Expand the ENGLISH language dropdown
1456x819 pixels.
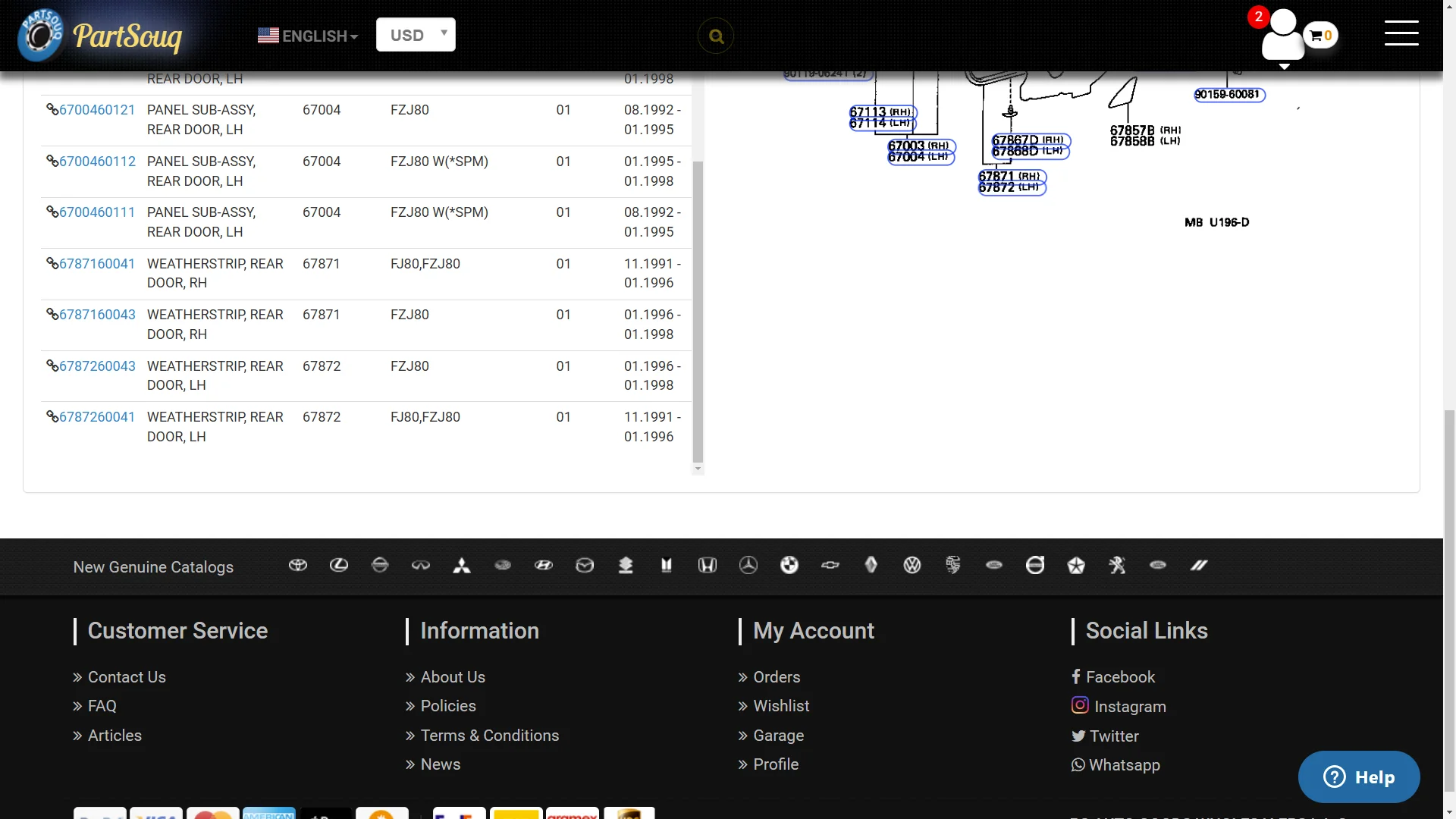coord(308,36)
